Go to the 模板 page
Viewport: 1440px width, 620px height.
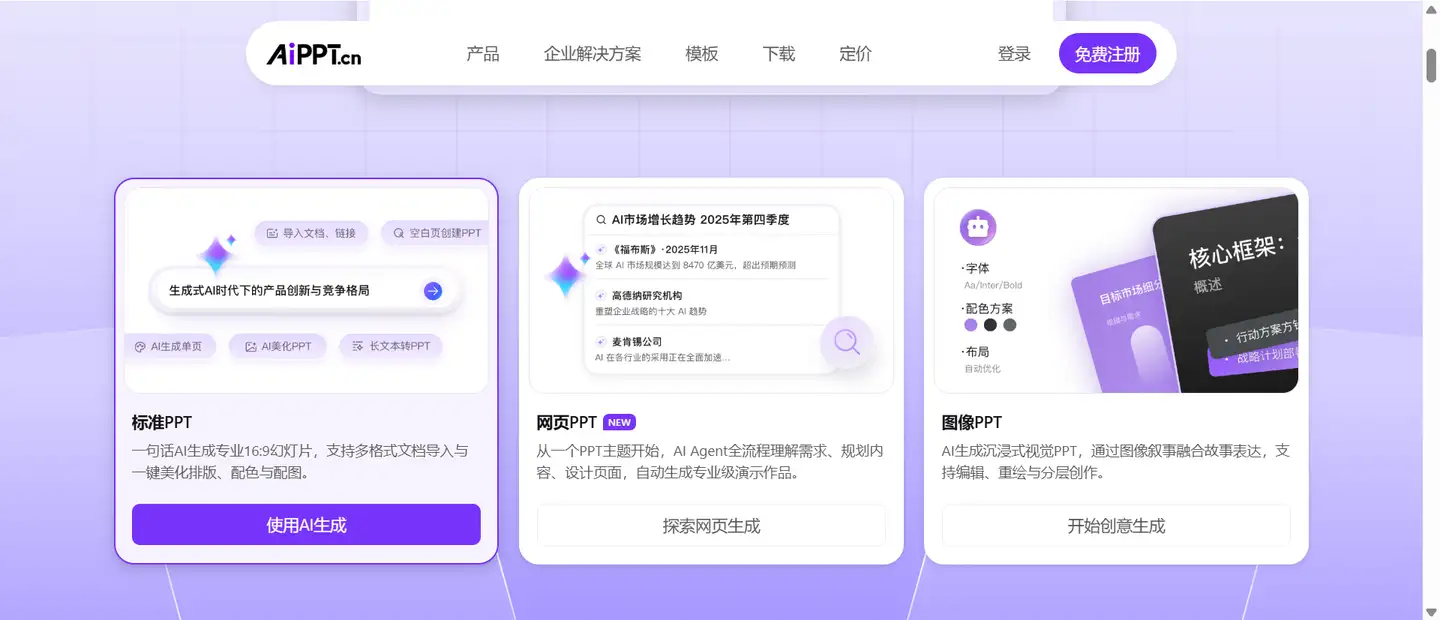[702, 54]
